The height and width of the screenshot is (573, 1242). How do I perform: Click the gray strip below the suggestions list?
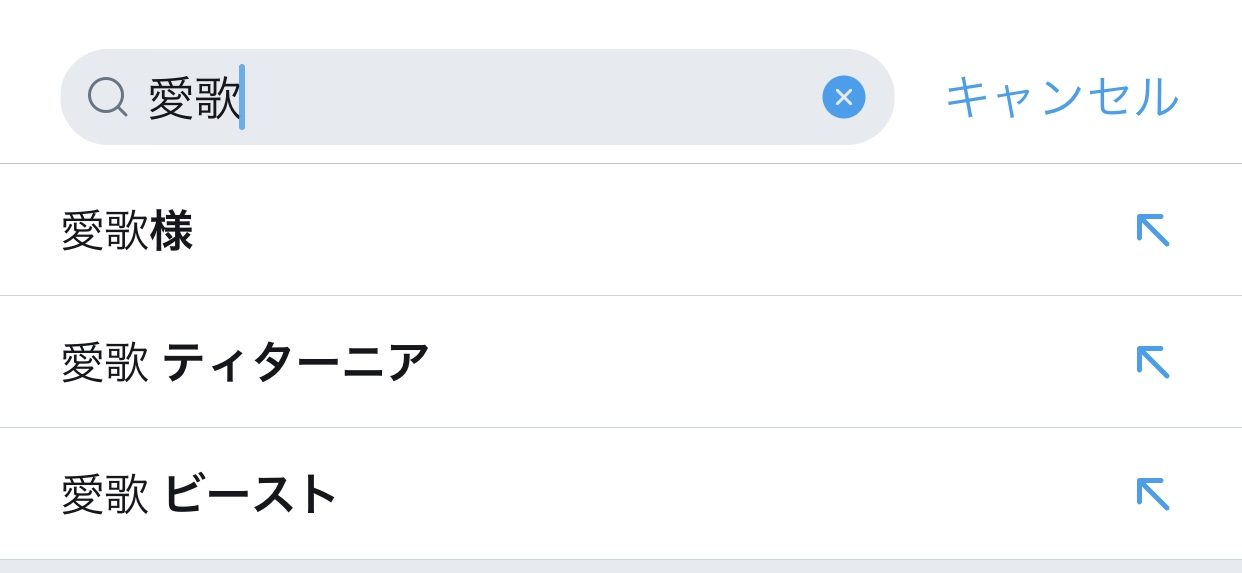[620, 567]
